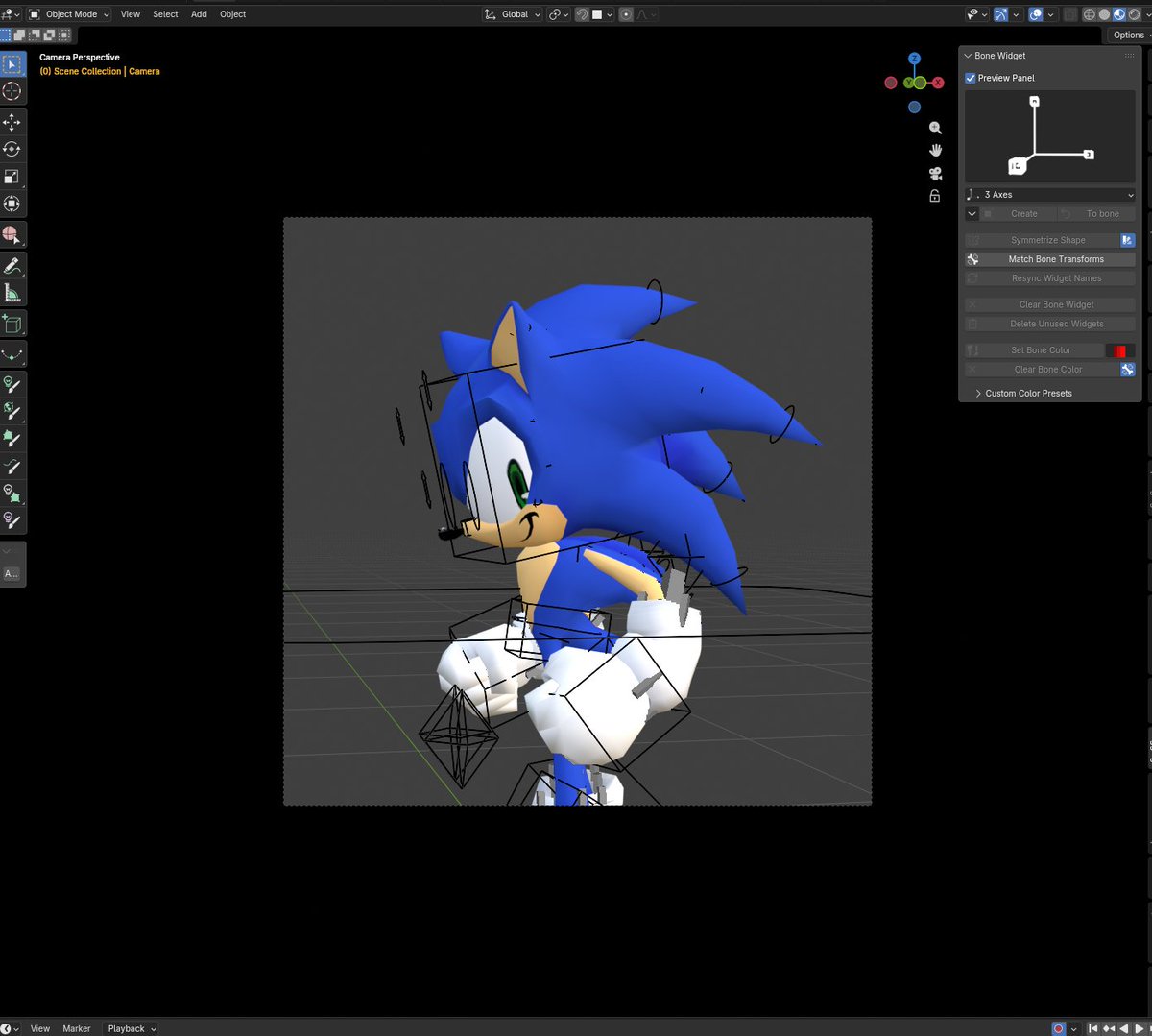The width and height of the screenshot is (1152, 1036).
Task: Click Symmetrize Shape button
Action: 1042,240
